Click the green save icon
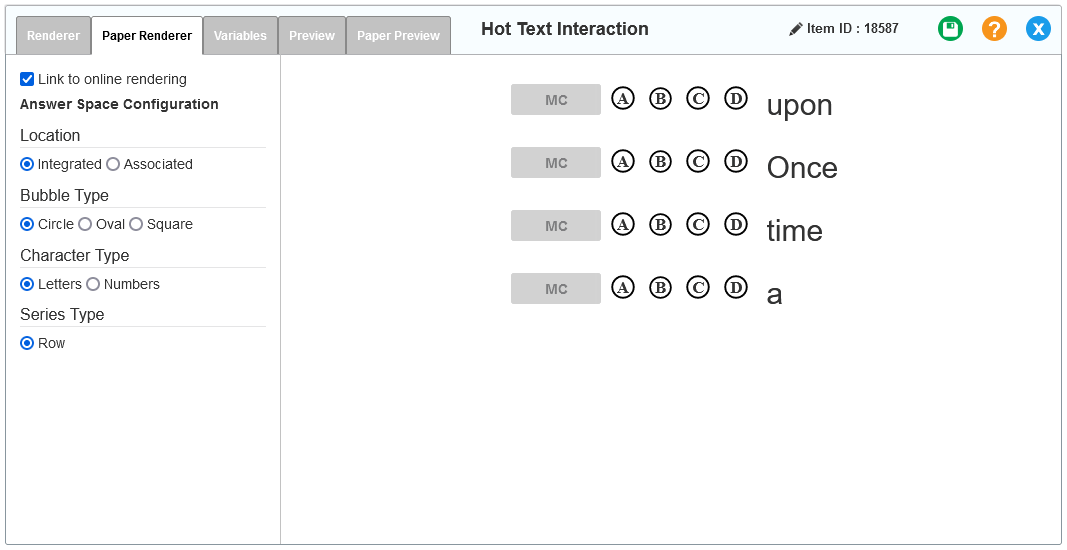The width and height of the screenshot is (1067, 550). click(x=951, y=29)
